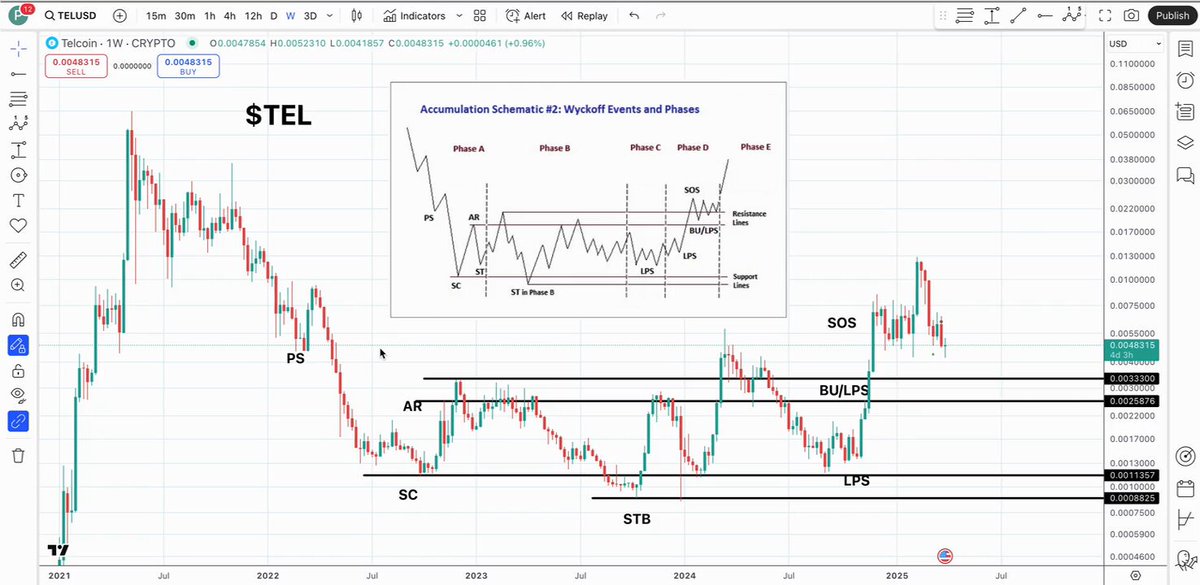Open the data window list icon
Screen dimensions: 1200x585
pyautogui.click(x=1185, y=111)
